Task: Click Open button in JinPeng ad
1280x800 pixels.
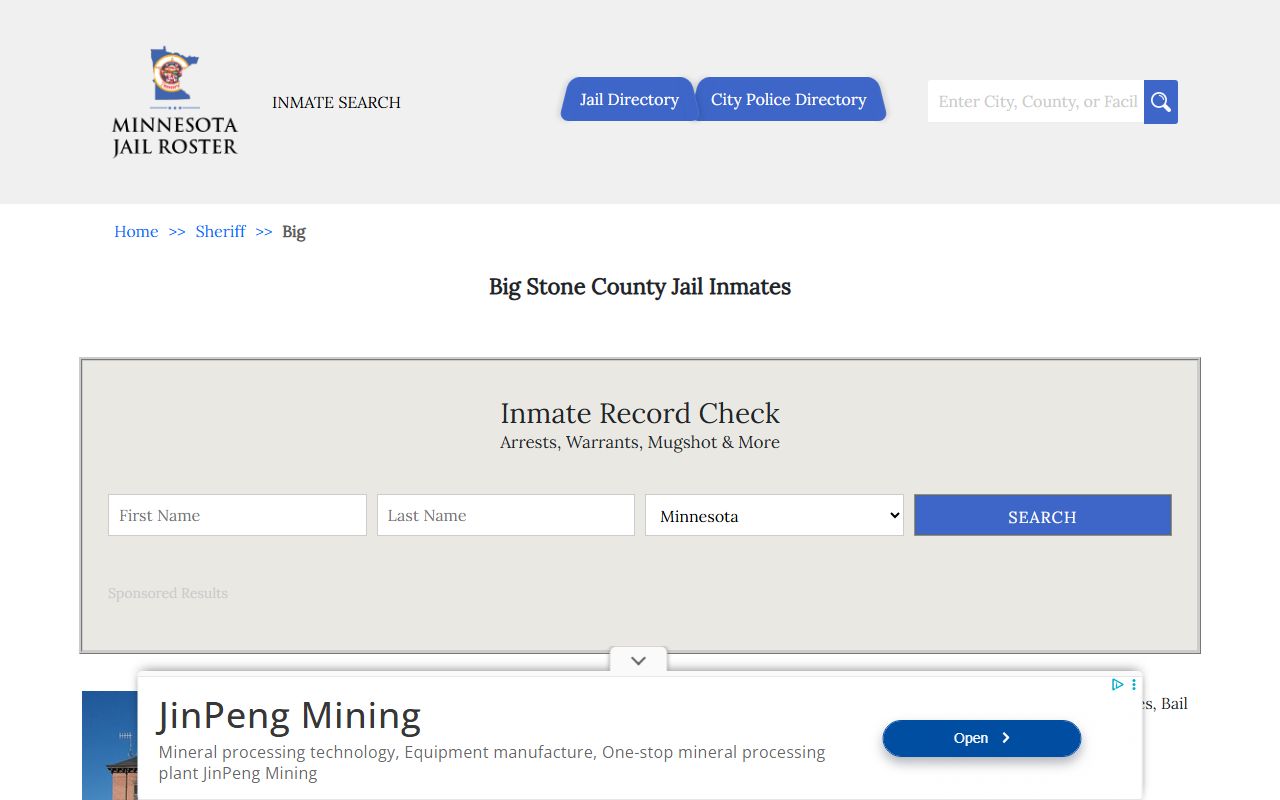Action: 982,738
